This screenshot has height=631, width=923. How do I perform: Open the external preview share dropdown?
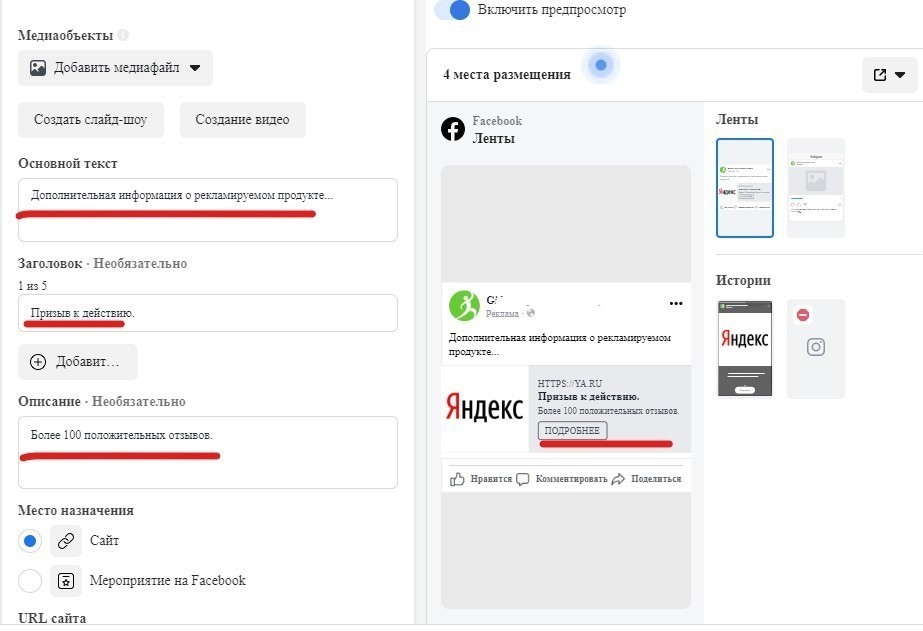tap(889, 75)
